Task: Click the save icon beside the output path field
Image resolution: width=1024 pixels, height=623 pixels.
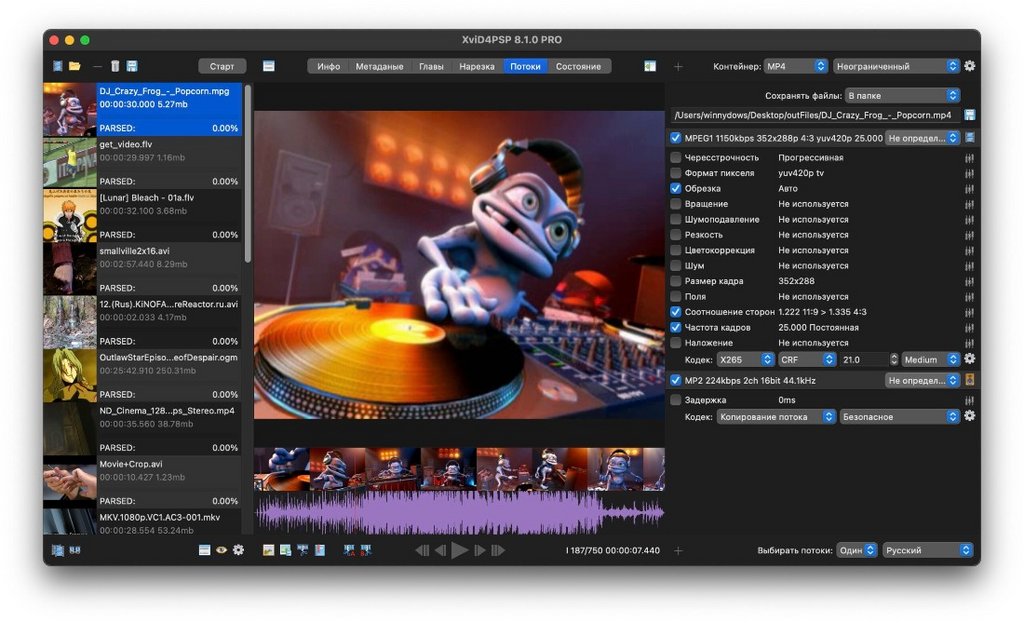Action: [x=970, y=115]
